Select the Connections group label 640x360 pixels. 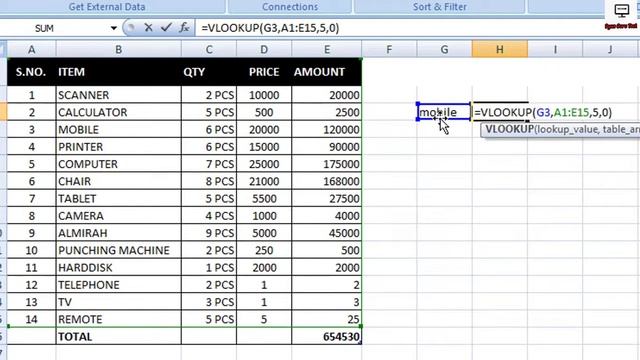click(x=290, y=7)
